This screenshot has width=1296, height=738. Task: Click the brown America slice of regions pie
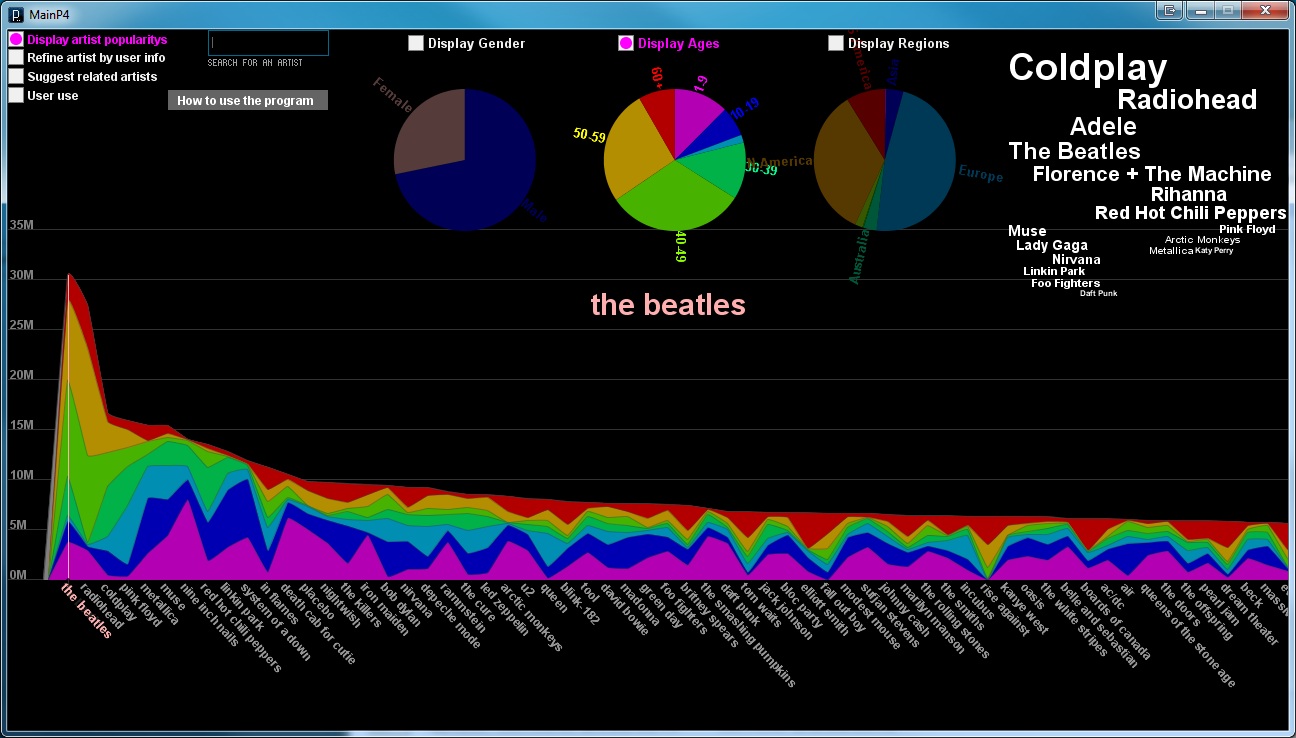(845, 160)
